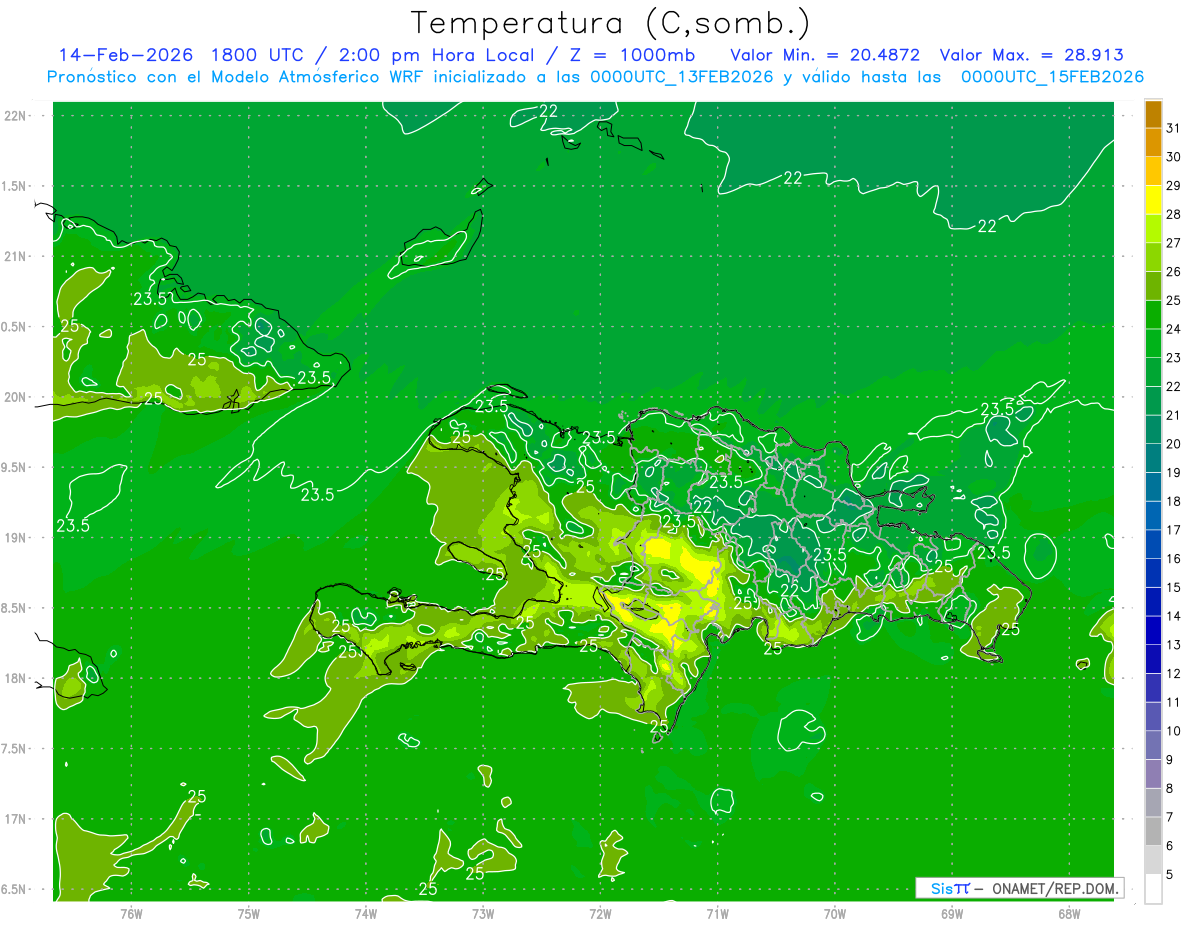Click colorbar label "31"
Viewport: 1200px width, 927px height.
click(1174, 128)
